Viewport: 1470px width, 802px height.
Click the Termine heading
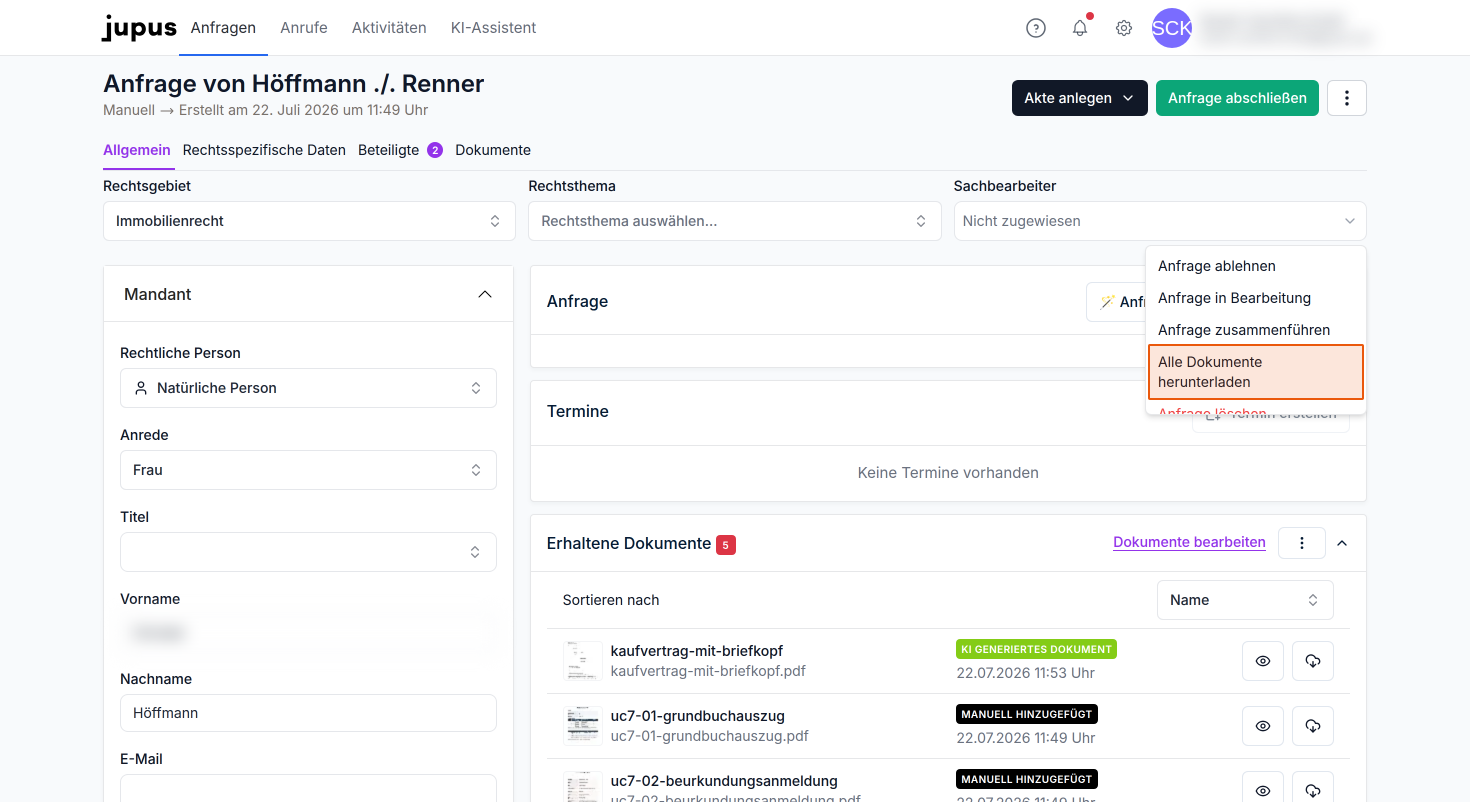578,411
